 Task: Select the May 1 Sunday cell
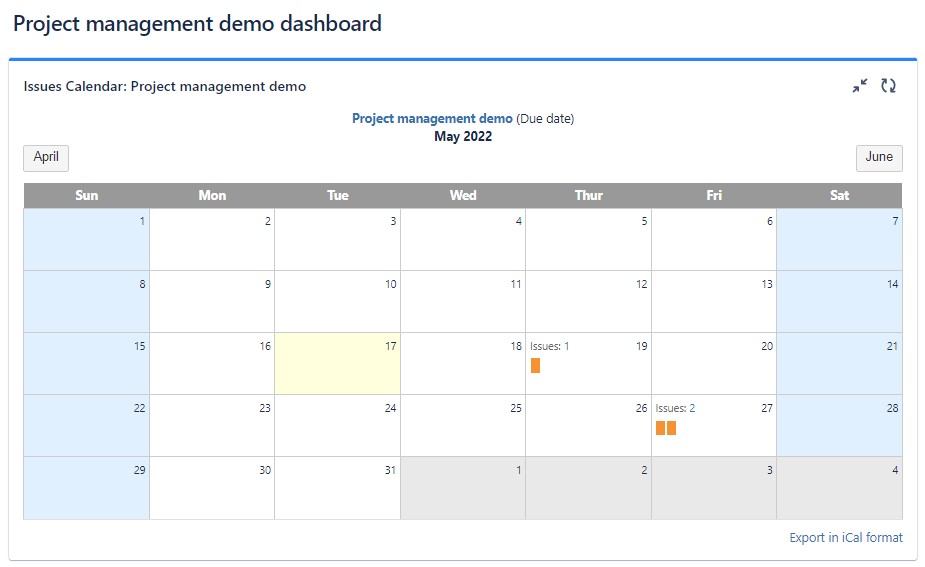(x=86, y=240)
